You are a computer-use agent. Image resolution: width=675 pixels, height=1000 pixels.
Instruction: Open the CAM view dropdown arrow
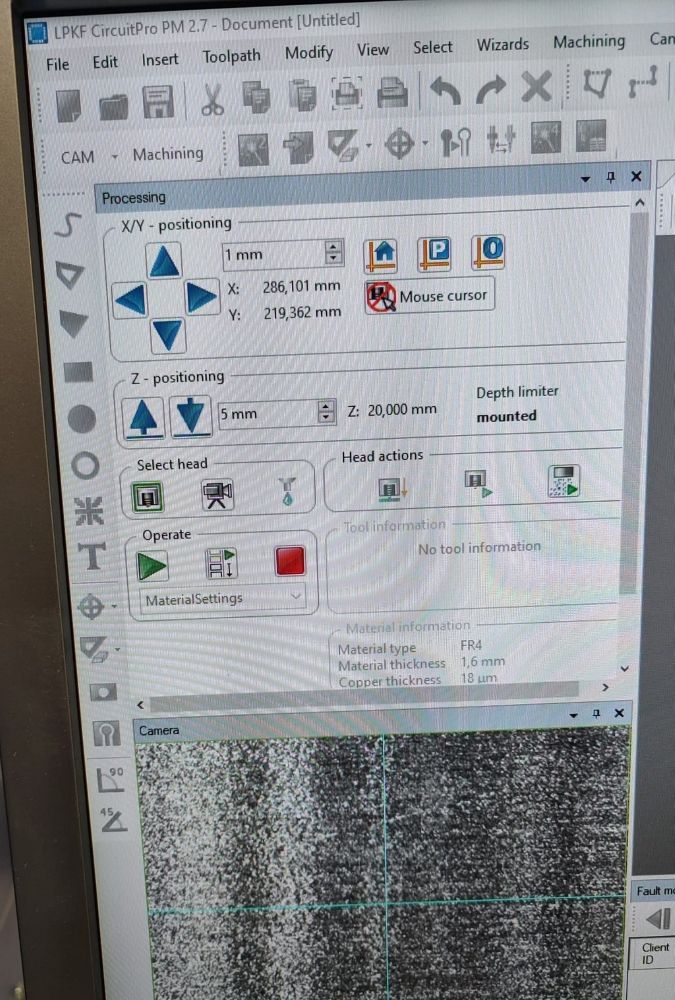[115, 156]
